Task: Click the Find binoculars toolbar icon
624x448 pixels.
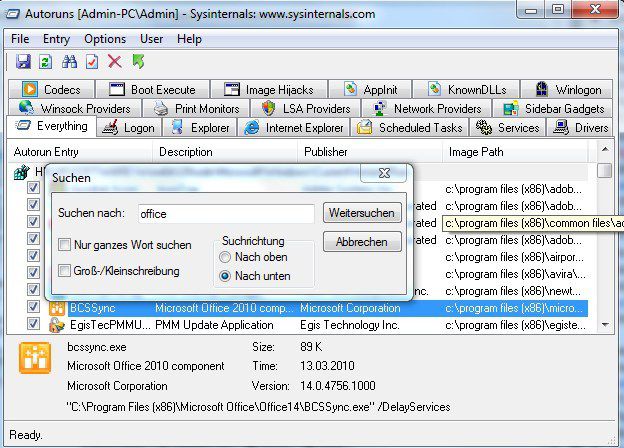Action: (x=69, y=62)
